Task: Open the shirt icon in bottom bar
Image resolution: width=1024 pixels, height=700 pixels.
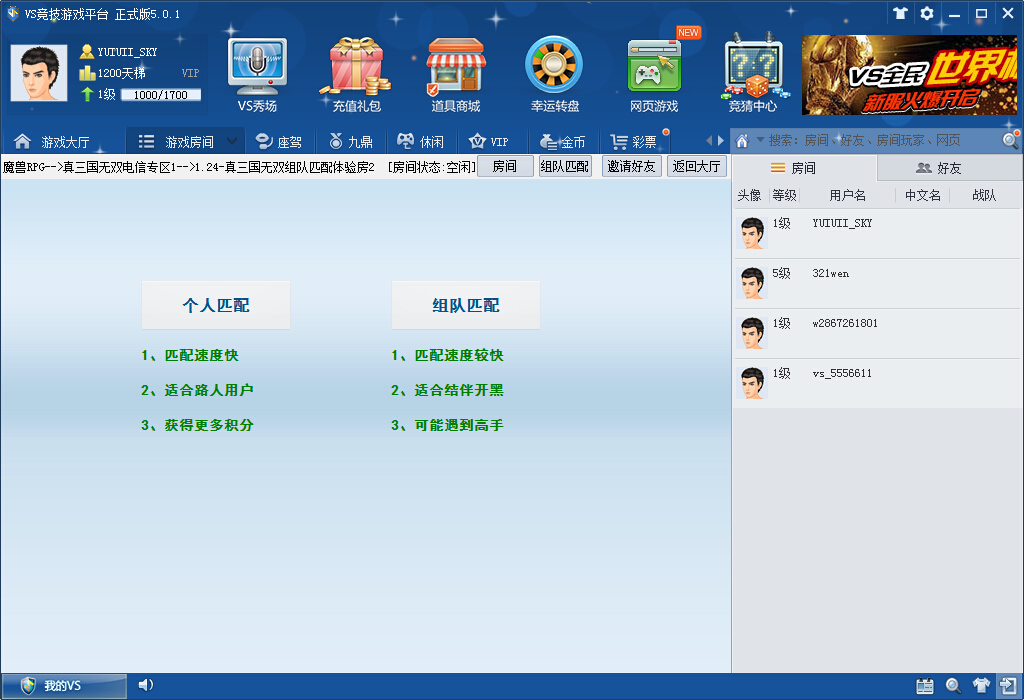Action: pyautogui.click(x=981, y=685)
